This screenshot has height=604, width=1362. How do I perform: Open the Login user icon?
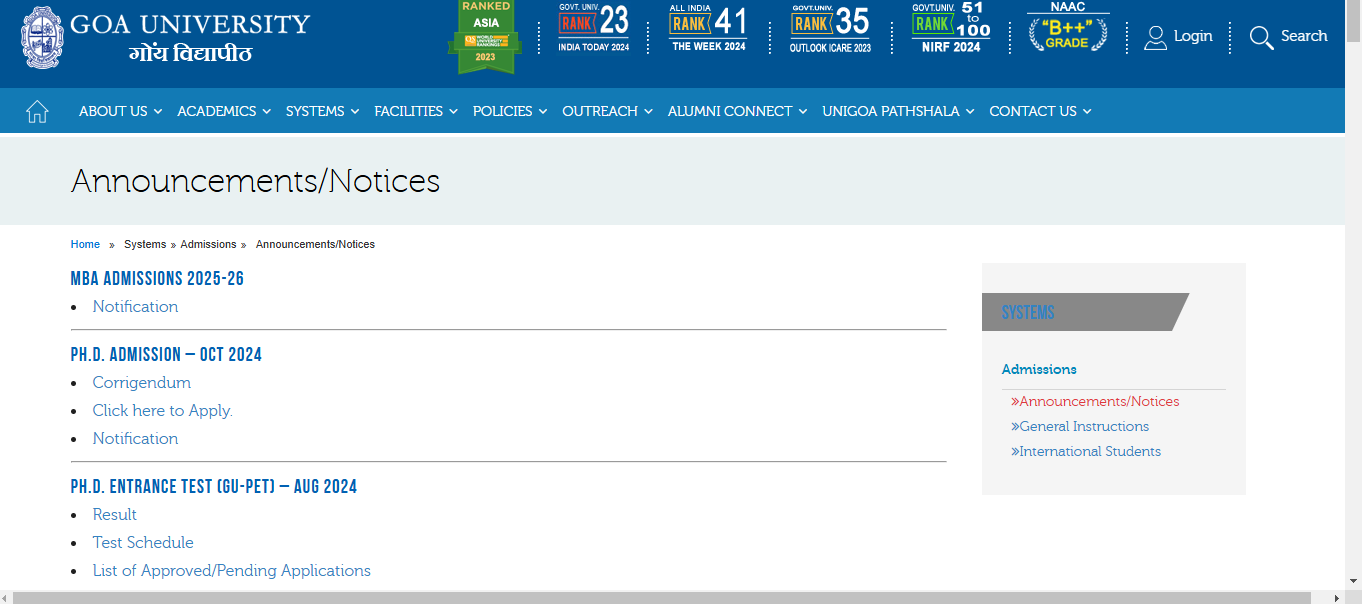point(1156,37)
